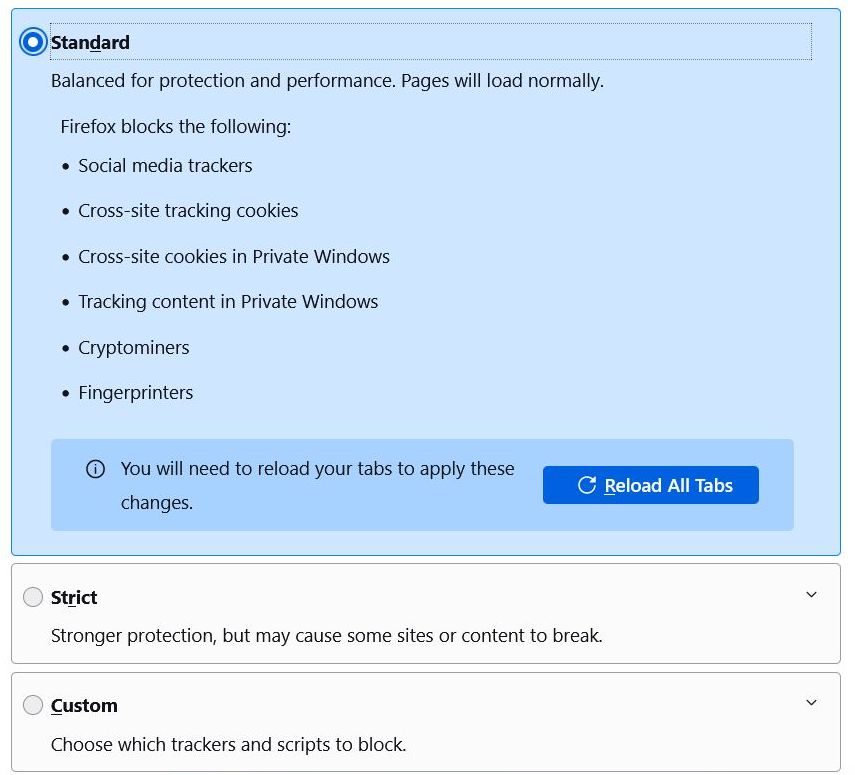Click the Cryptominers list item
This screenshot has height=775, width=855.
[134, 348]
